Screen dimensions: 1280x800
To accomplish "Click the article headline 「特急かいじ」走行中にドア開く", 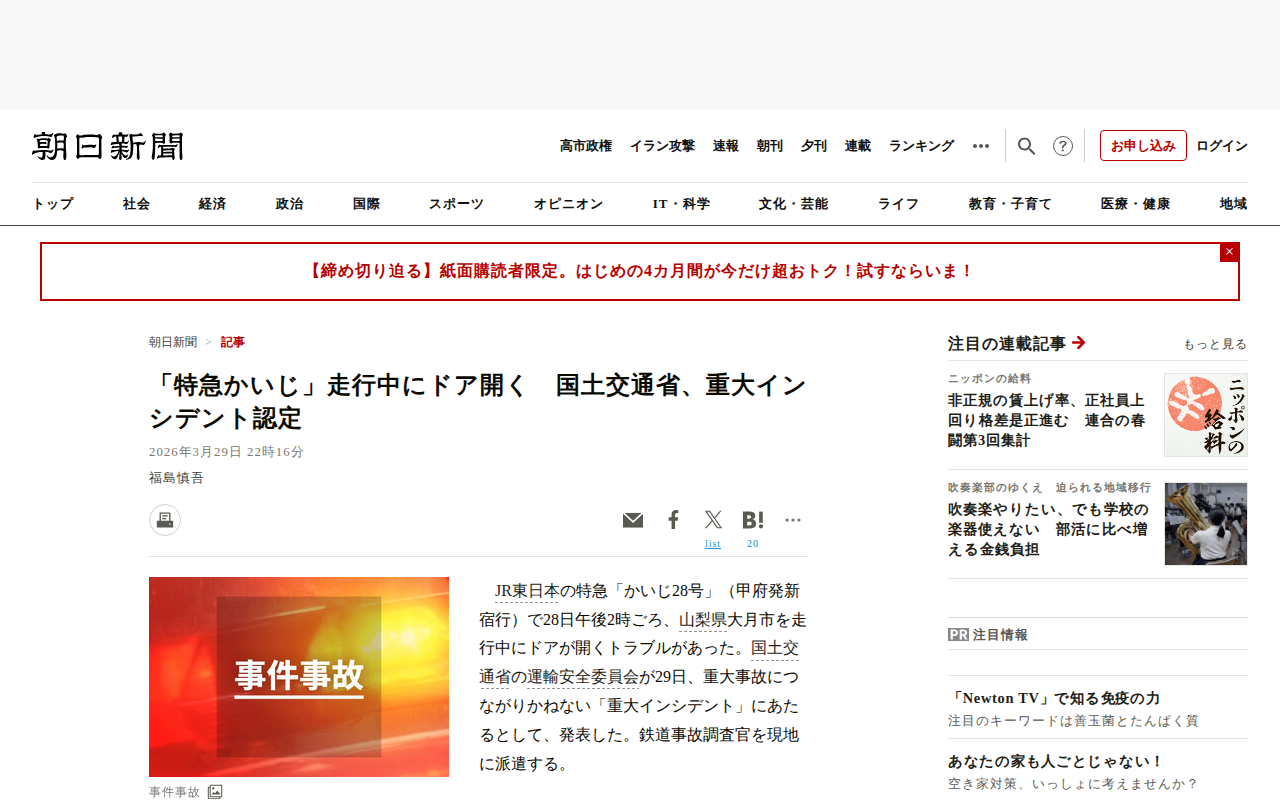I will [477, 400].
